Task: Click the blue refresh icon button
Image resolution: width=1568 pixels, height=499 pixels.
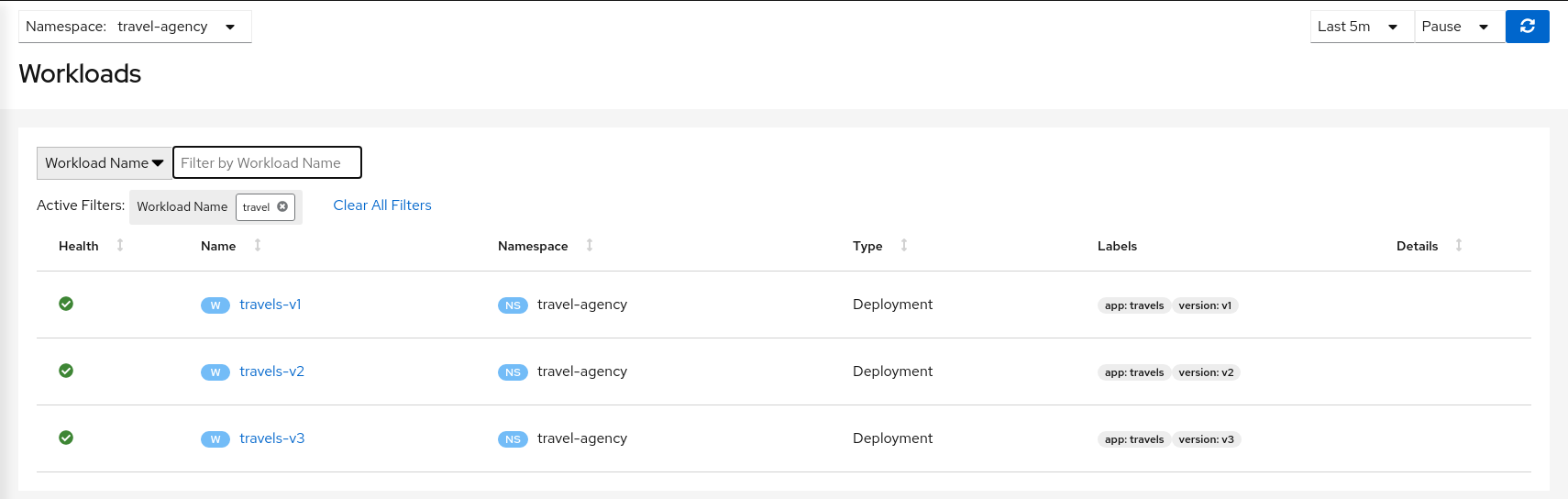Action: [x=1527, y=27]
